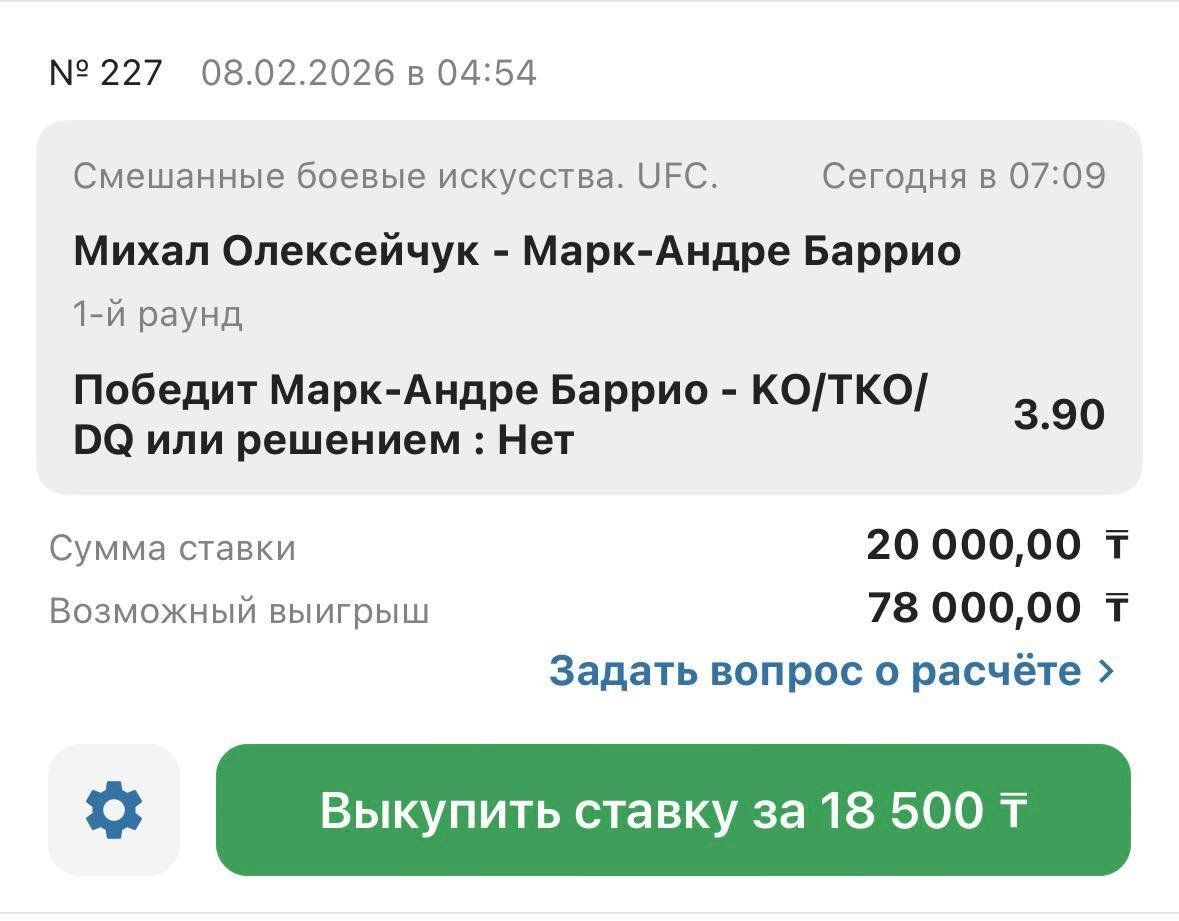Click the tenge symbol beside stake amount
Viewport: 1179px width, 921px height.
1116,546
